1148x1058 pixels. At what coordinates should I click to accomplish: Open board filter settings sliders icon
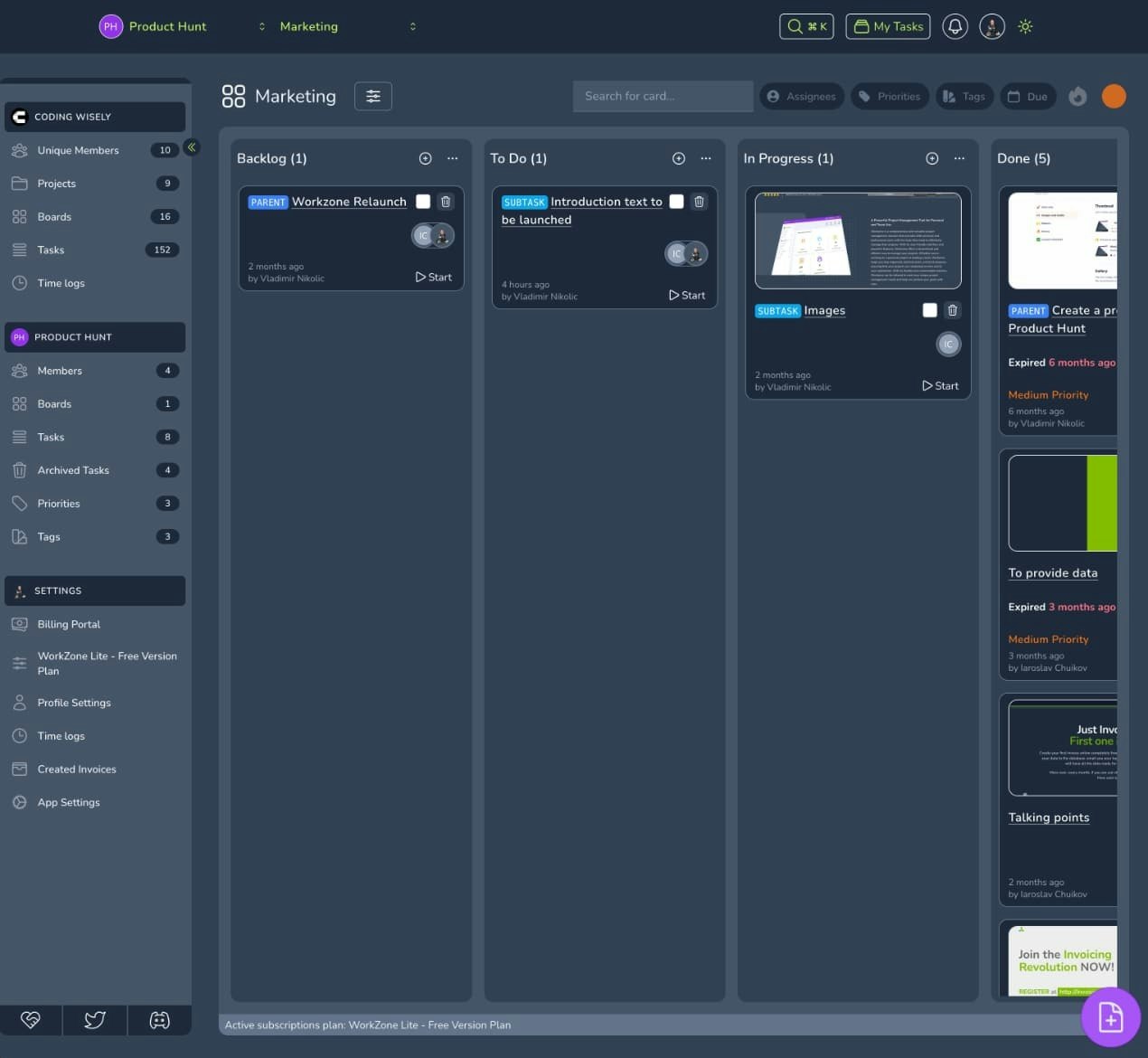click(x=373, y=96)
